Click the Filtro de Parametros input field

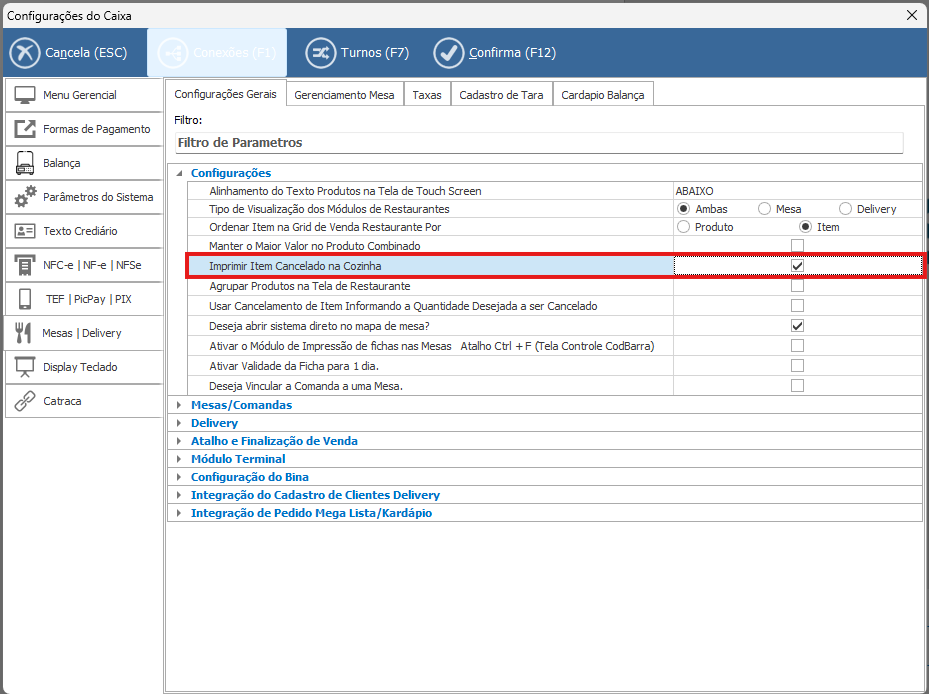tap(538, 143)
